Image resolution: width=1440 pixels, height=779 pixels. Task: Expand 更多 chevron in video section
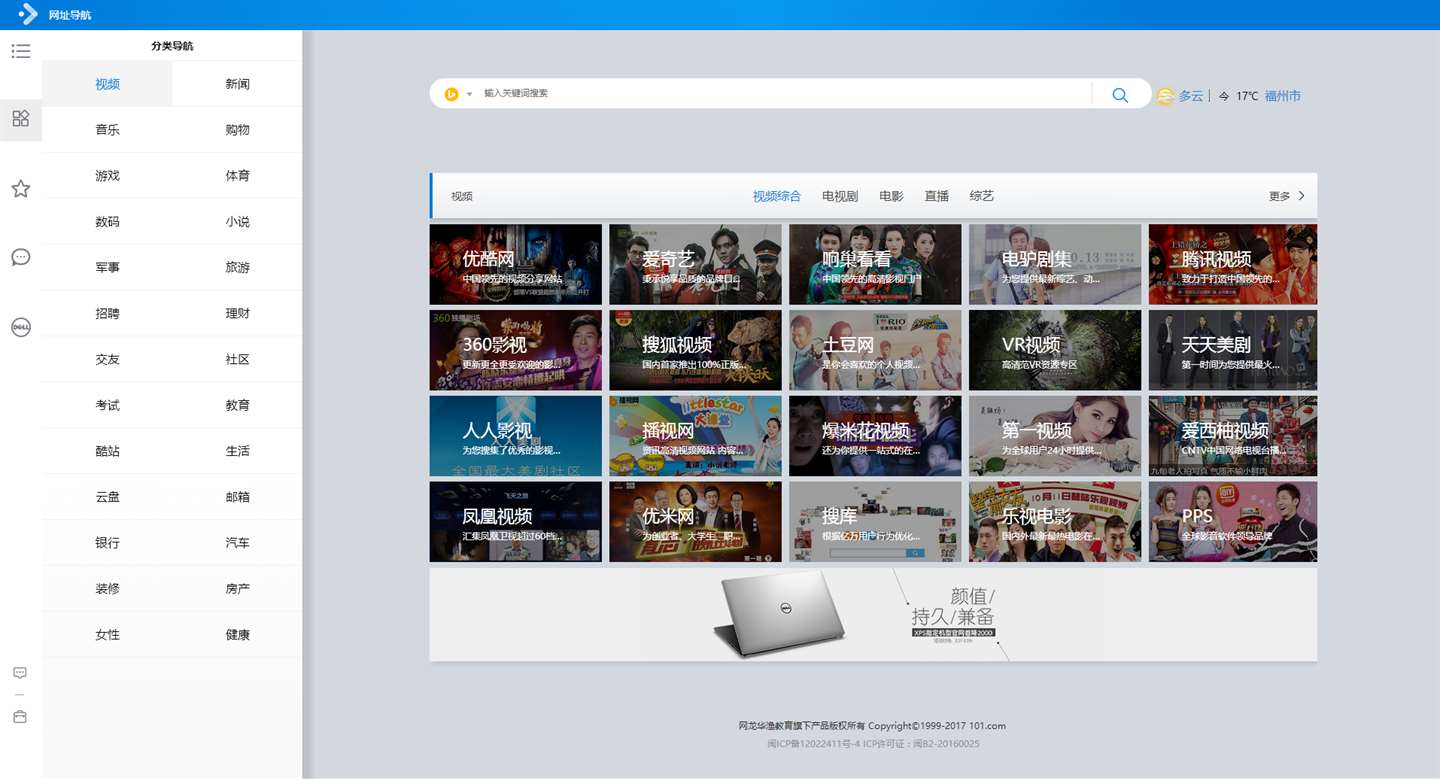1301,196
